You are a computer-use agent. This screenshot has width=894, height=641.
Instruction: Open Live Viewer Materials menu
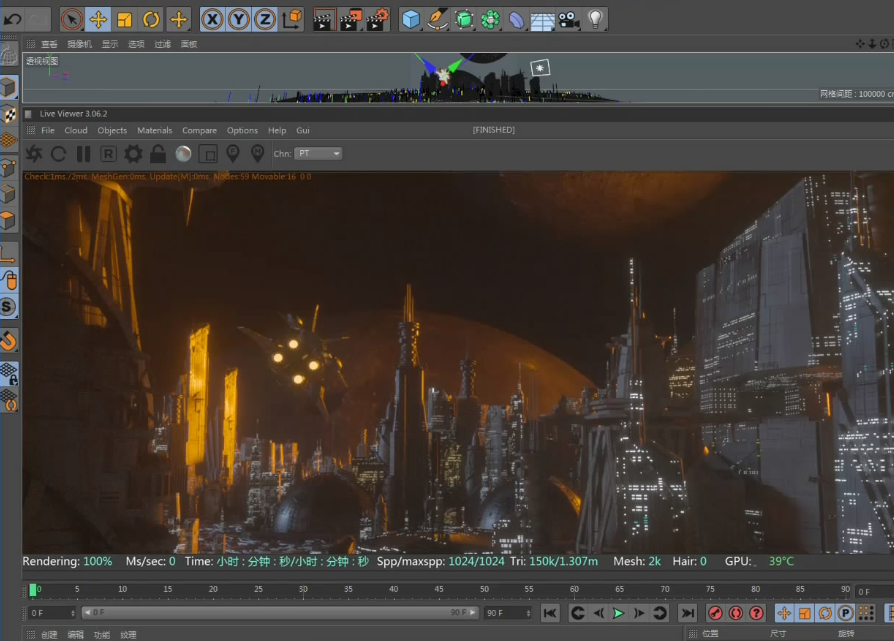[x=155, y=131]
